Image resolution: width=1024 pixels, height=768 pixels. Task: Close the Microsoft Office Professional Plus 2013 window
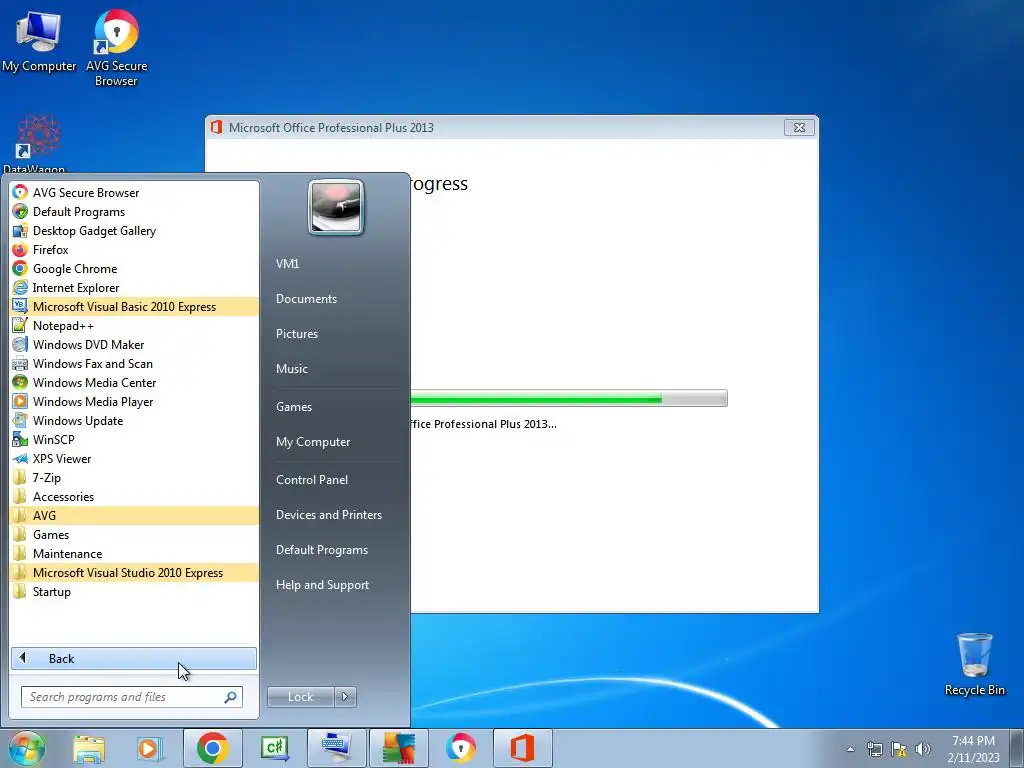click(799, 127)
